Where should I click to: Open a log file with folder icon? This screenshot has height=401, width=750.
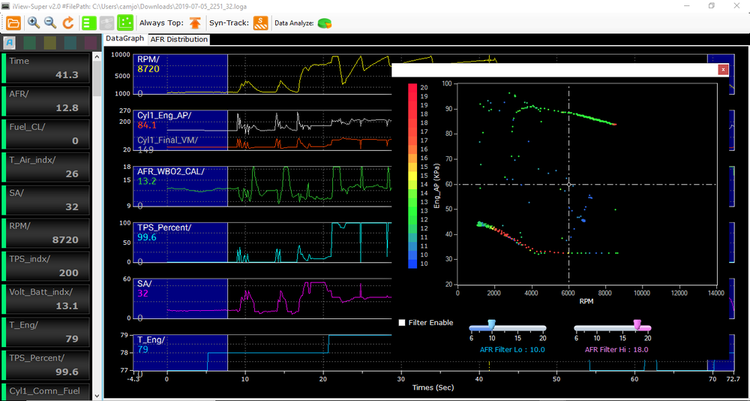(13, 22)
